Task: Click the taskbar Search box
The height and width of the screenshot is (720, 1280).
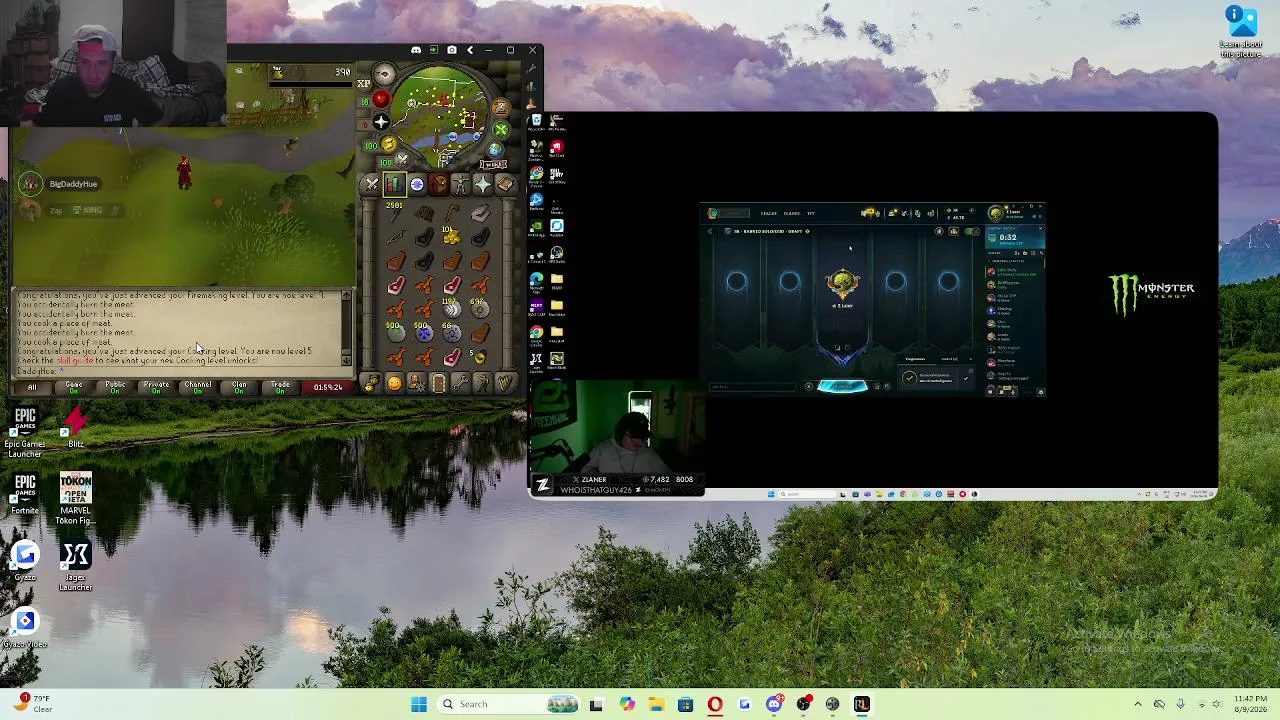Action: (x=509, y=704)
